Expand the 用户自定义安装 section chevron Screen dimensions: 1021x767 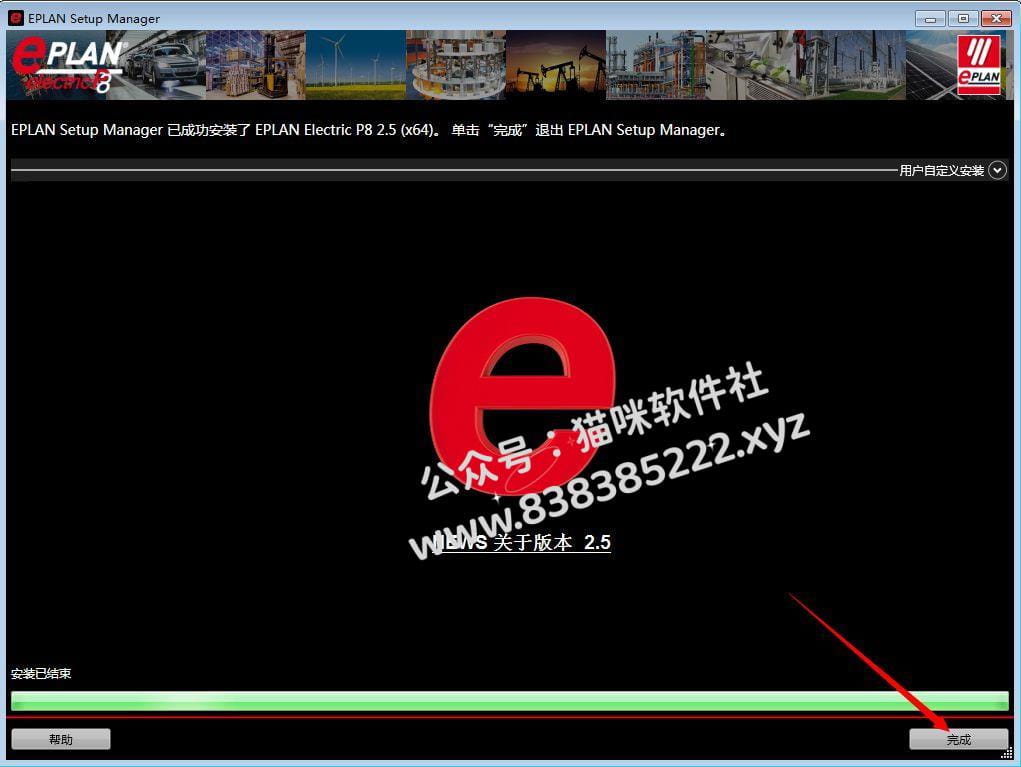(x=997, y=171)
